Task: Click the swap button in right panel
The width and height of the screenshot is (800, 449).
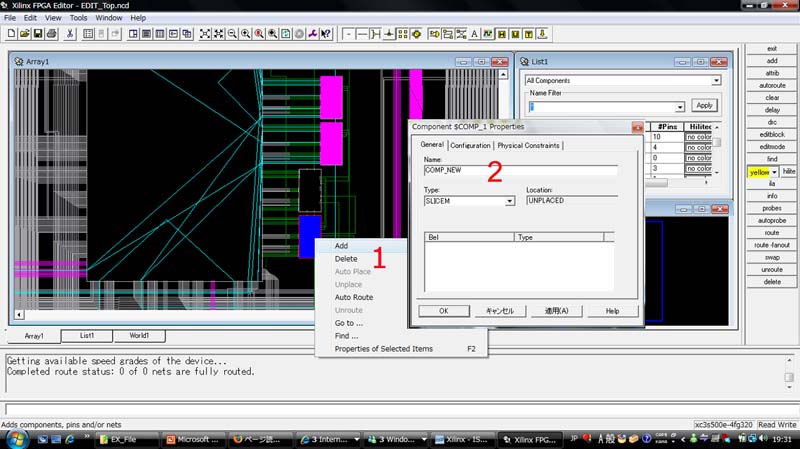Action: [771, 257]
